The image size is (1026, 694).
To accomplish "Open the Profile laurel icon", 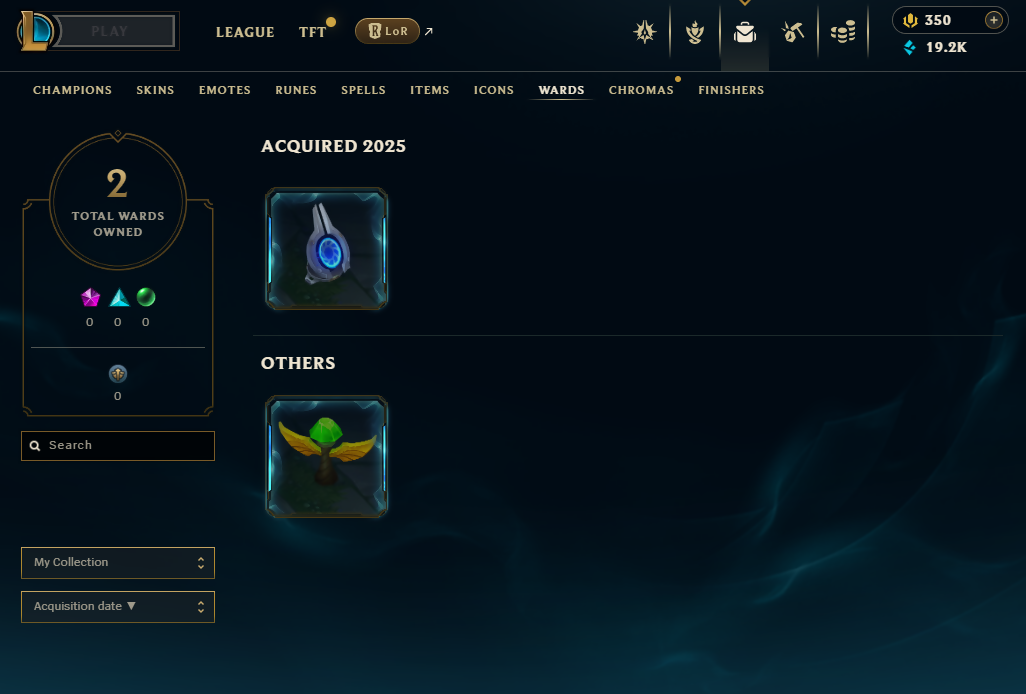I will [x=695, y=32].
